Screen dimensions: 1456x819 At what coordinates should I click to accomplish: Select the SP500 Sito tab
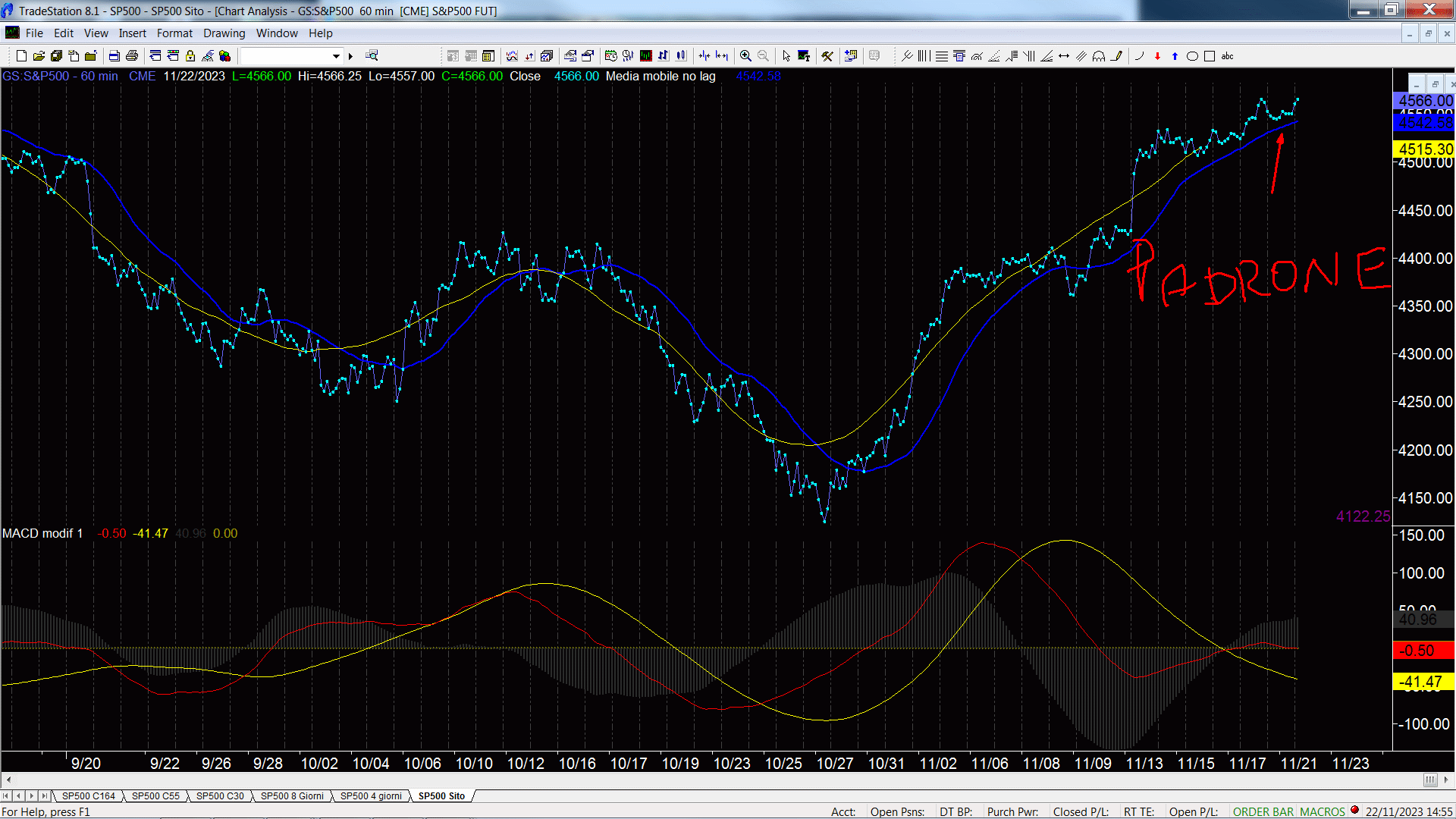pyautogui.click(x=441, y=795)
